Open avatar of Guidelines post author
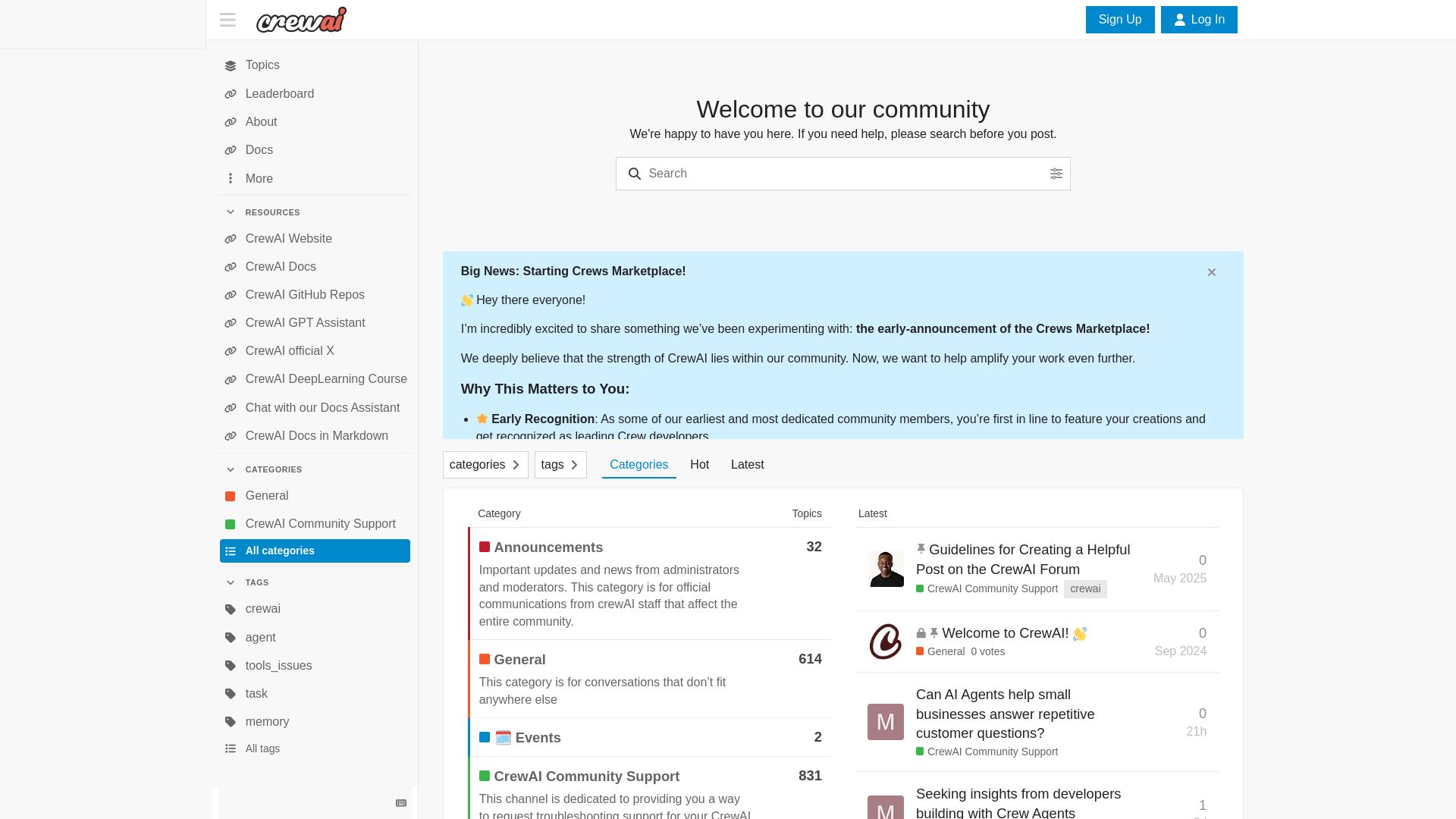Viewport: 1456px width, 819px height. (886, 569)
